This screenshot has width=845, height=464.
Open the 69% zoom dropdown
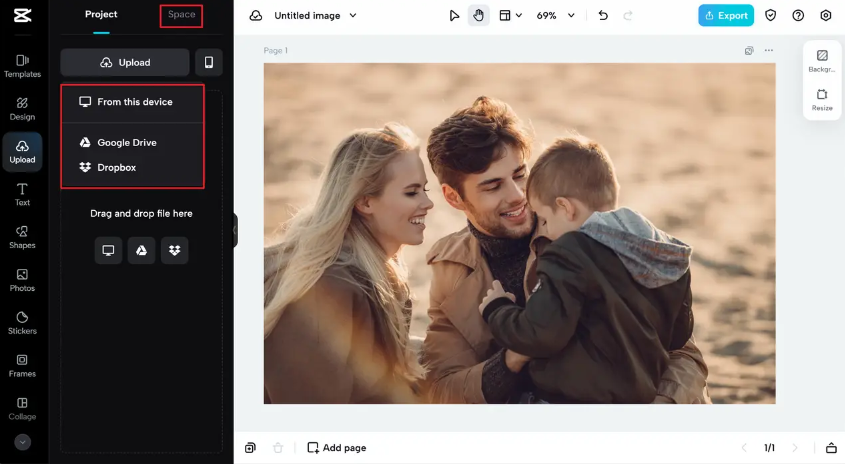click(x=555, y=16)
